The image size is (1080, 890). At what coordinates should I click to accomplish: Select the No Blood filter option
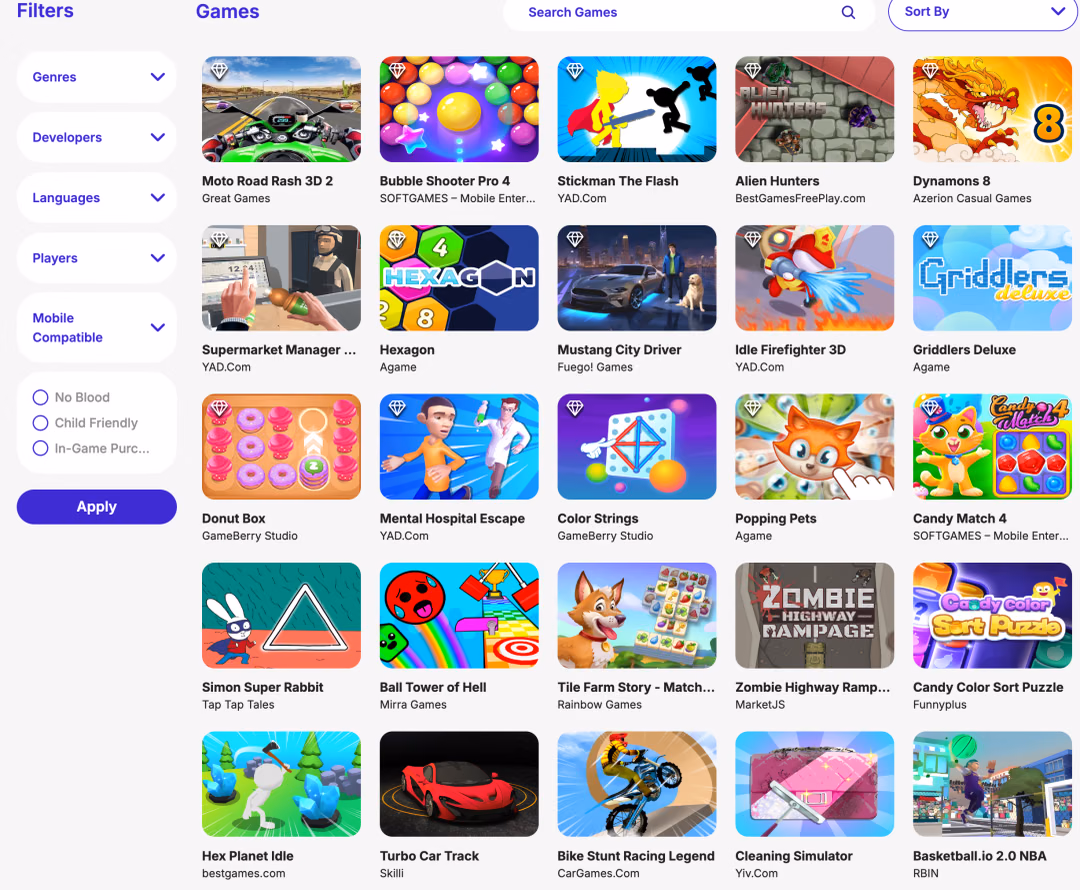pyautogui.click(x=41, y=397)
